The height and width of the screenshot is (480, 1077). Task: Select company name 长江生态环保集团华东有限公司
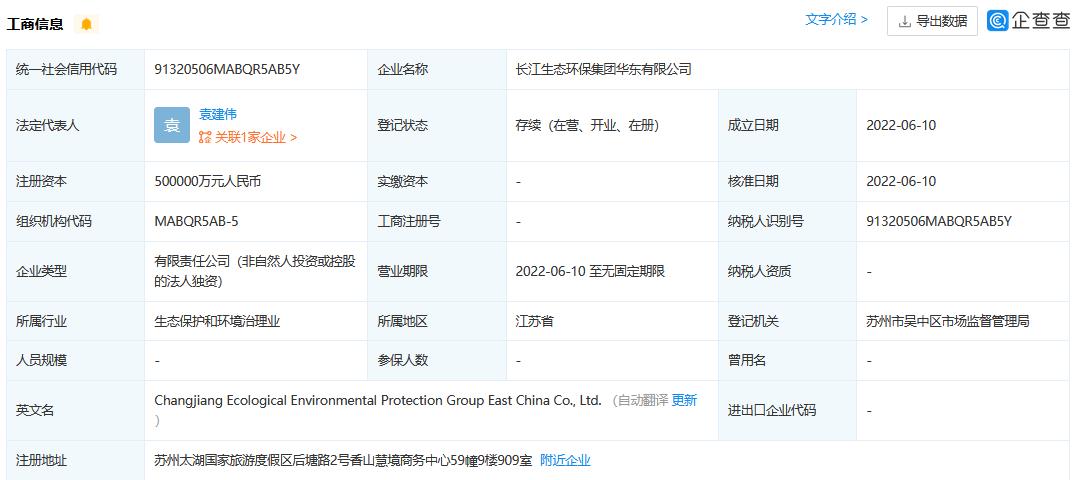coord(604,69)
